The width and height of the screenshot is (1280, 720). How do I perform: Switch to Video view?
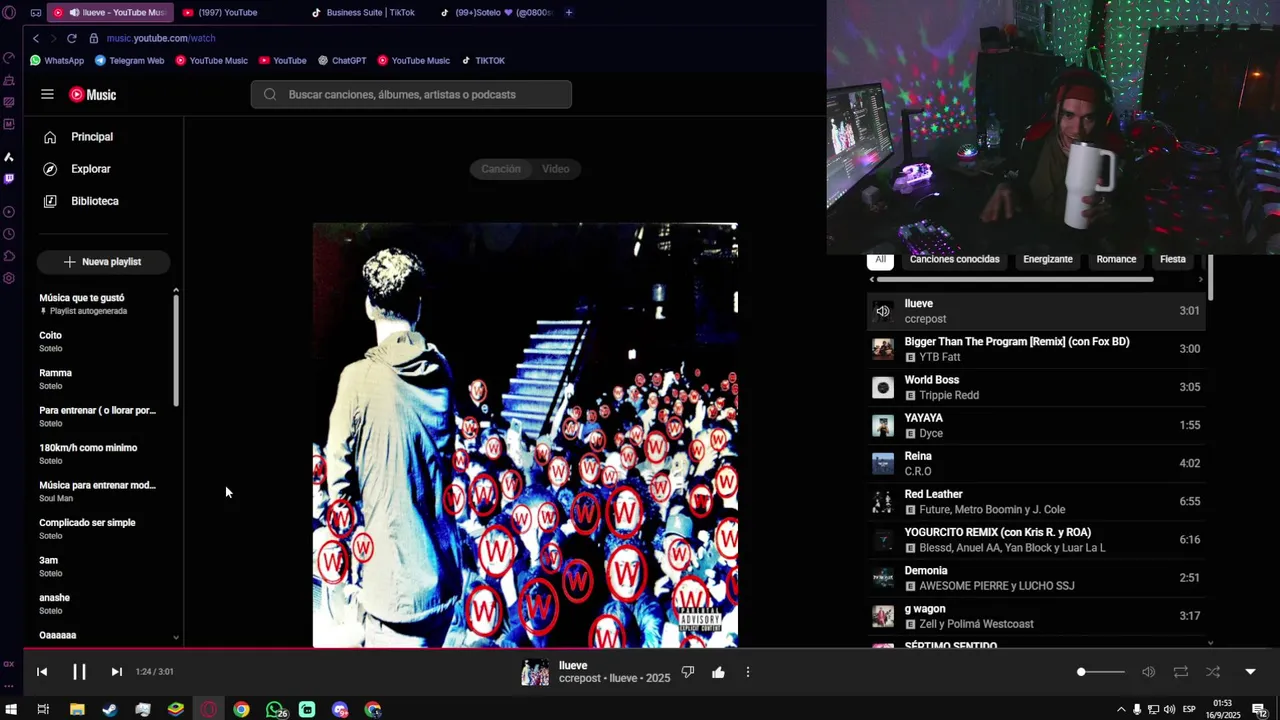coord(556,169)
